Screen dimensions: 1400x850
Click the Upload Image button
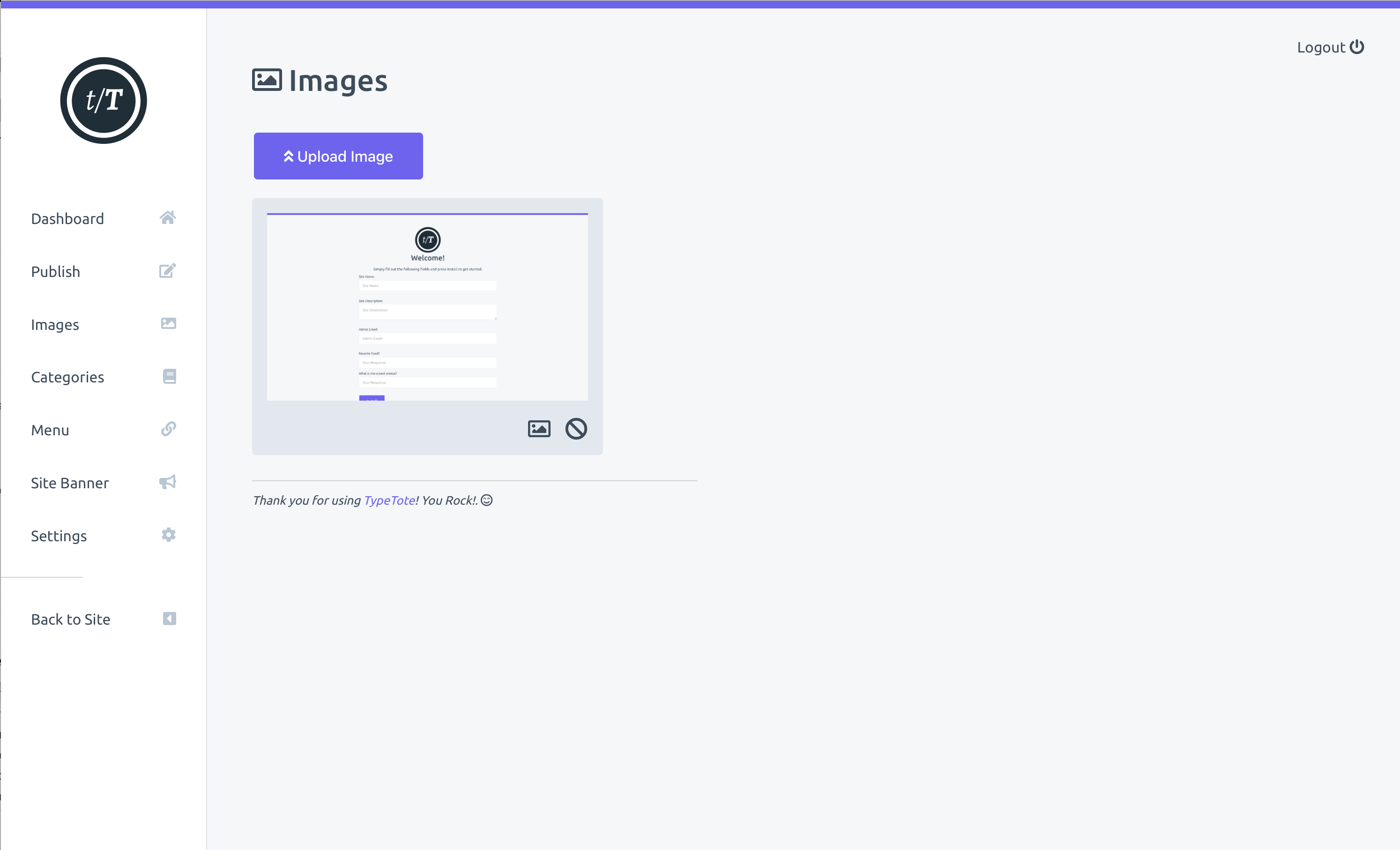point(338,156)
